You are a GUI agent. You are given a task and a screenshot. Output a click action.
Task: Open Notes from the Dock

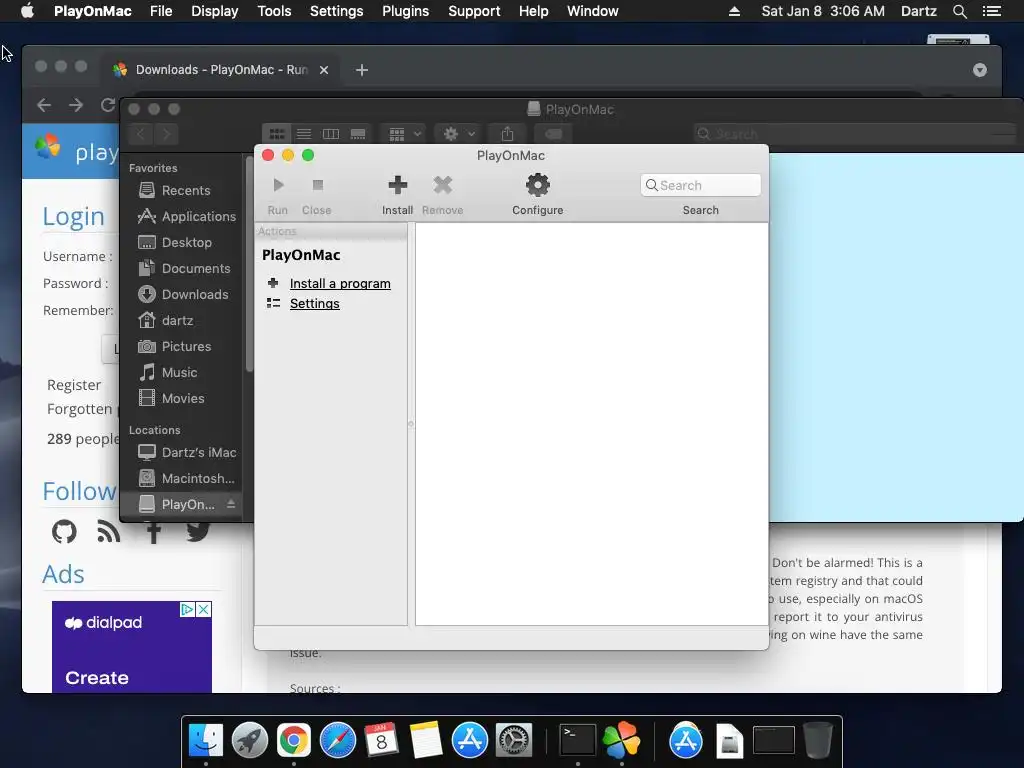tap(426, 741)
